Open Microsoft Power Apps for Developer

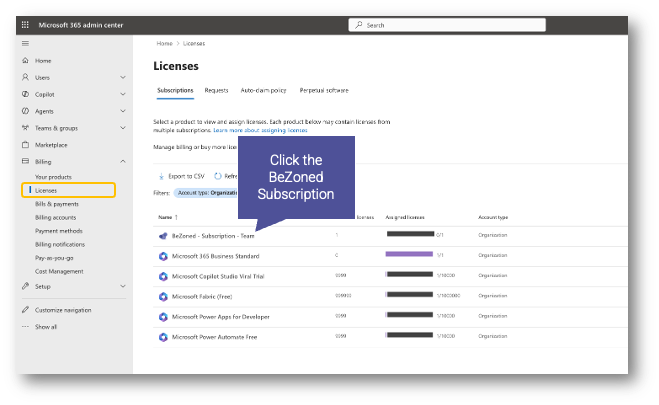click(221, 316)
